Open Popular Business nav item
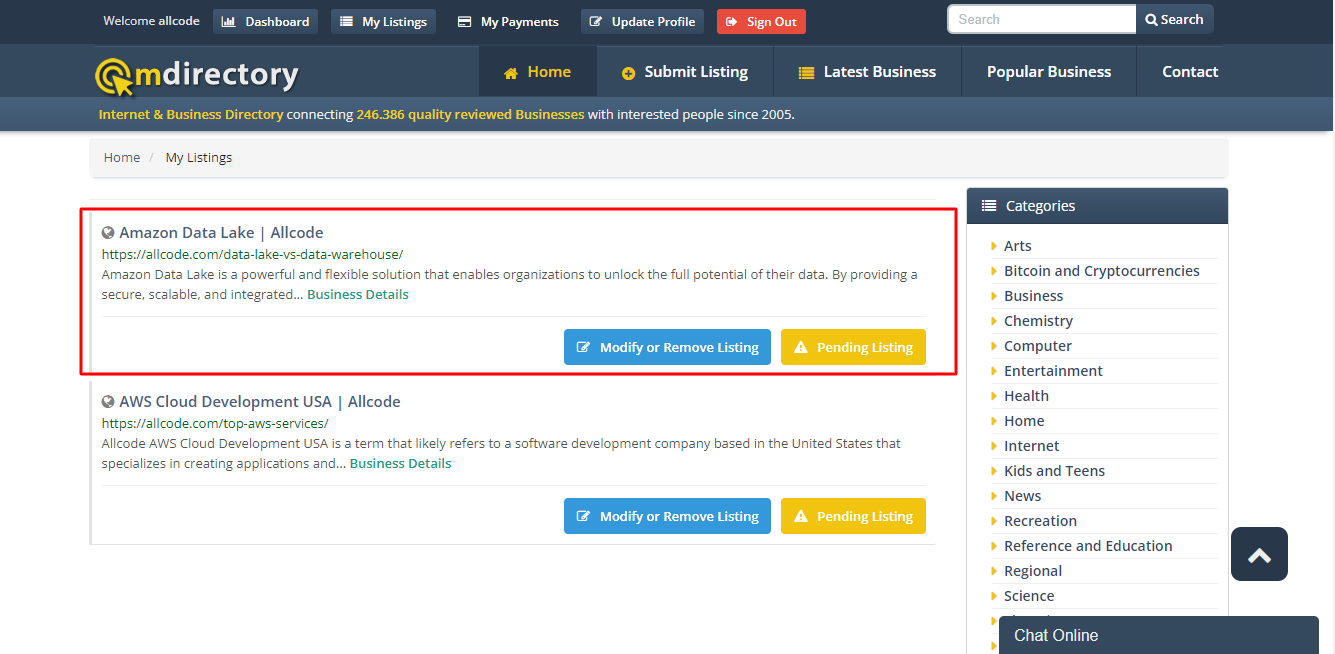Screen dimensions: 1335x654 1049,72
